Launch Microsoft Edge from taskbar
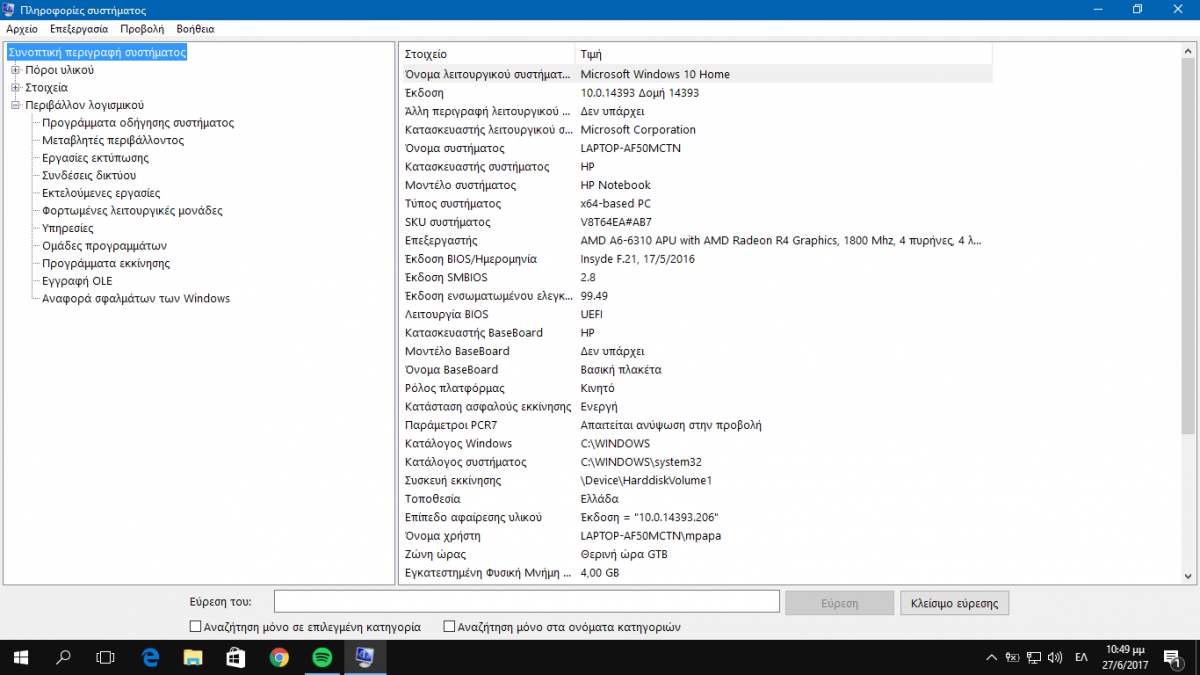The image size is (1200, 675). pos(150,657)
